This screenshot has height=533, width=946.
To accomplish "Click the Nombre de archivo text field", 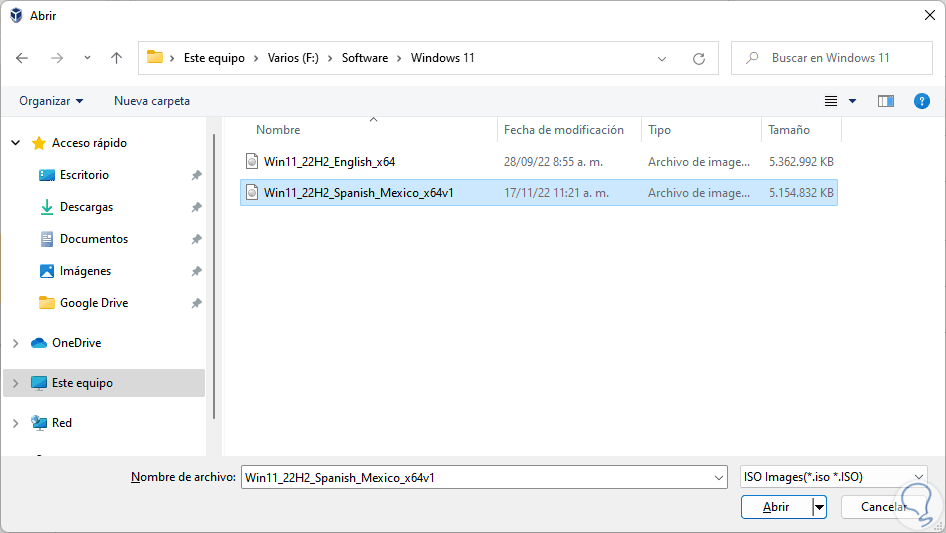I will pyautogui.click(x=477, y=477).
